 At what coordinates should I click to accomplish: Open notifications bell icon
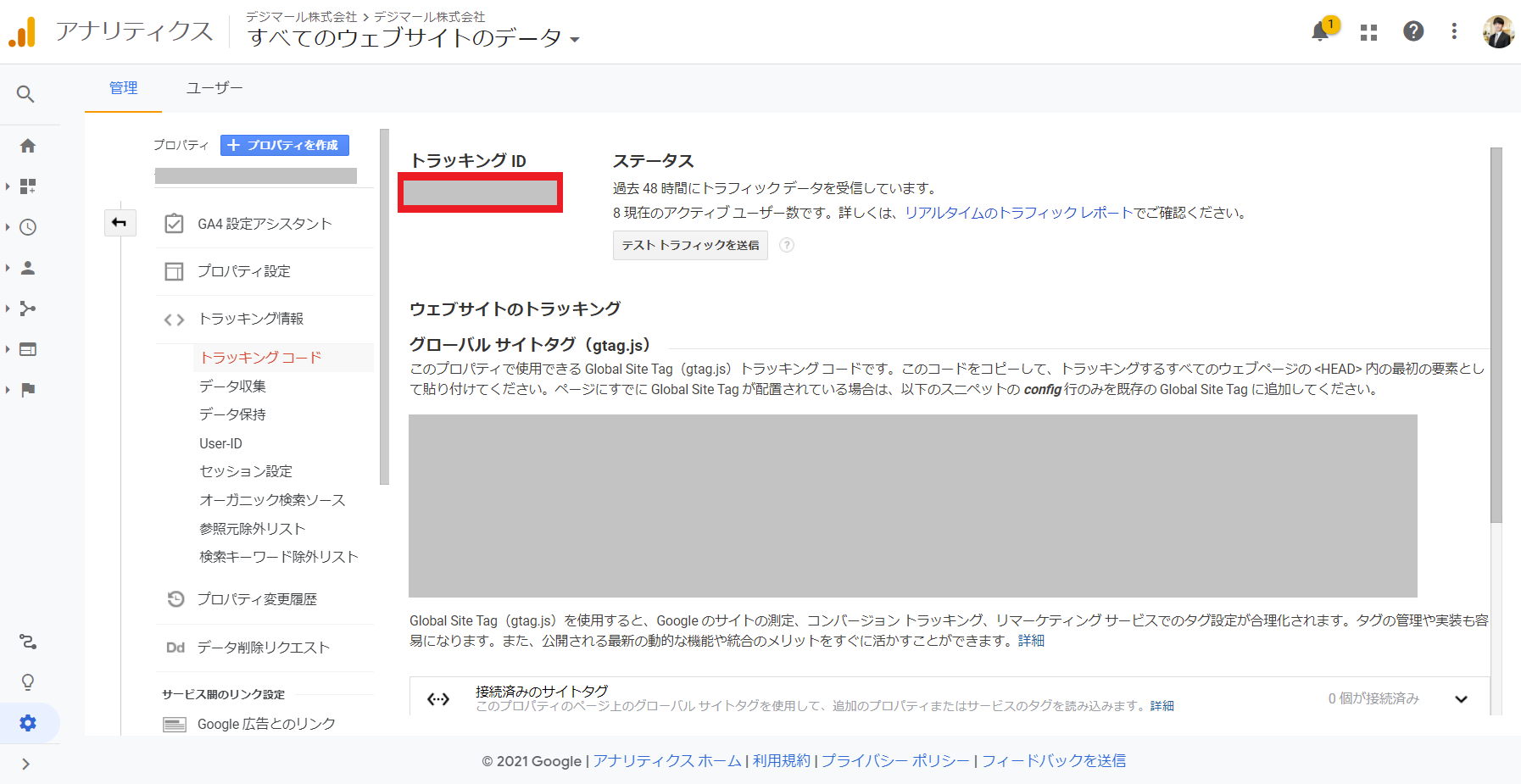pyautogui.click(x=1321, y=31)
